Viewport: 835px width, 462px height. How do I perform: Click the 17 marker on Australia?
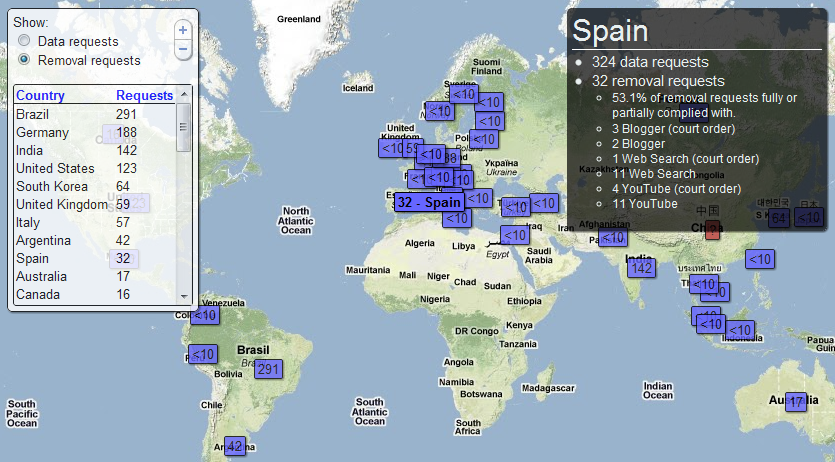pos(796,402)
